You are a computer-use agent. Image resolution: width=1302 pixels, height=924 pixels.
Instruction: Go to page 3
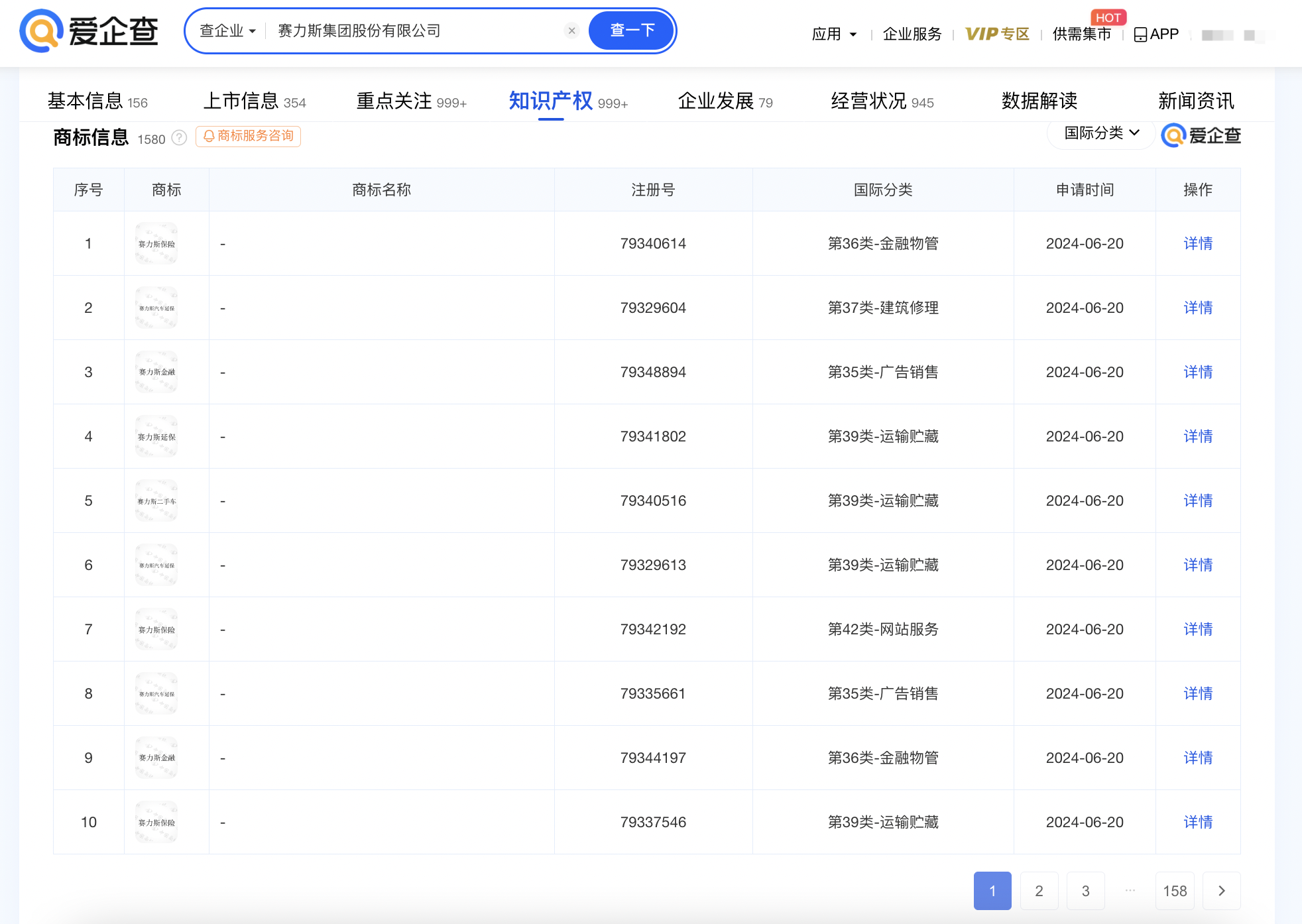tap(1085, 891)
